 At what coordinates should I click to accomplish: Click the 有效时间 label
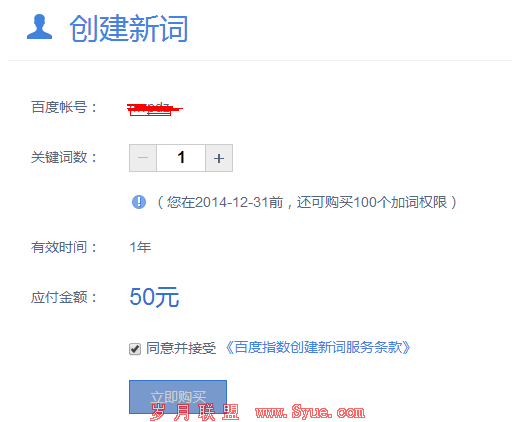tap(64, 247)
